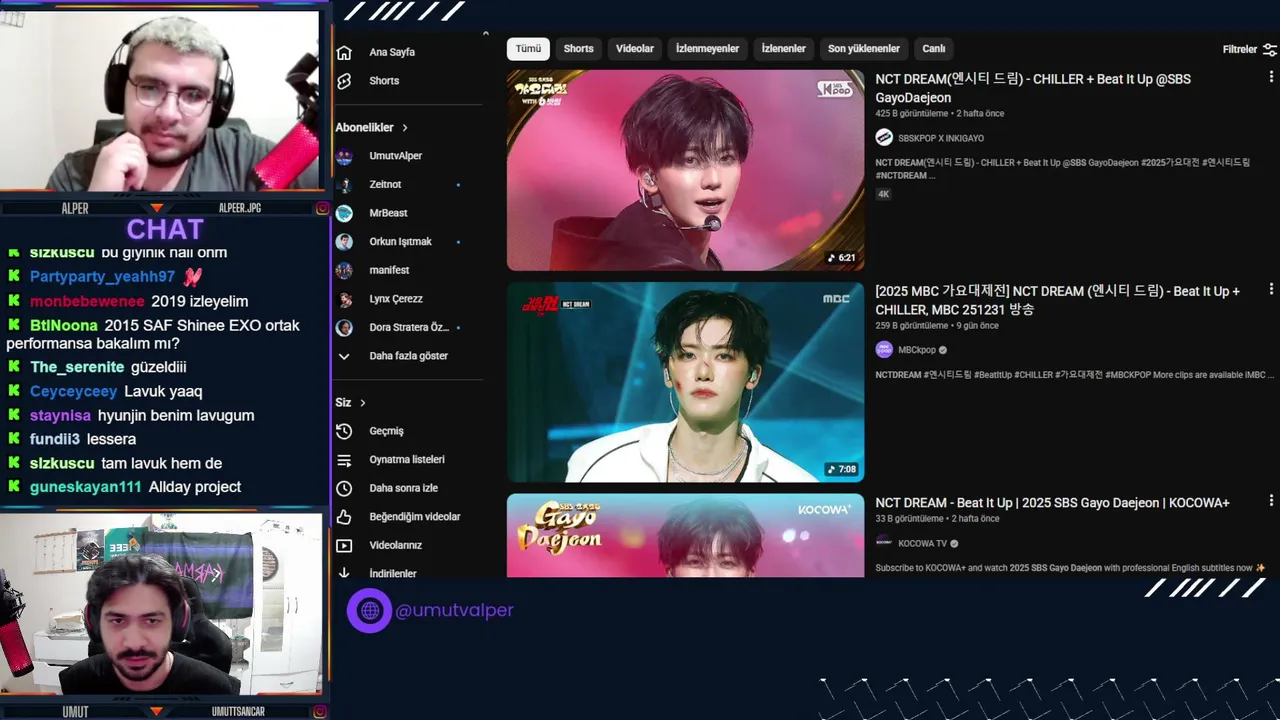
Task: Open options menu for KOCOWA+ Beat It Up video
Action: click(1271, 502)
